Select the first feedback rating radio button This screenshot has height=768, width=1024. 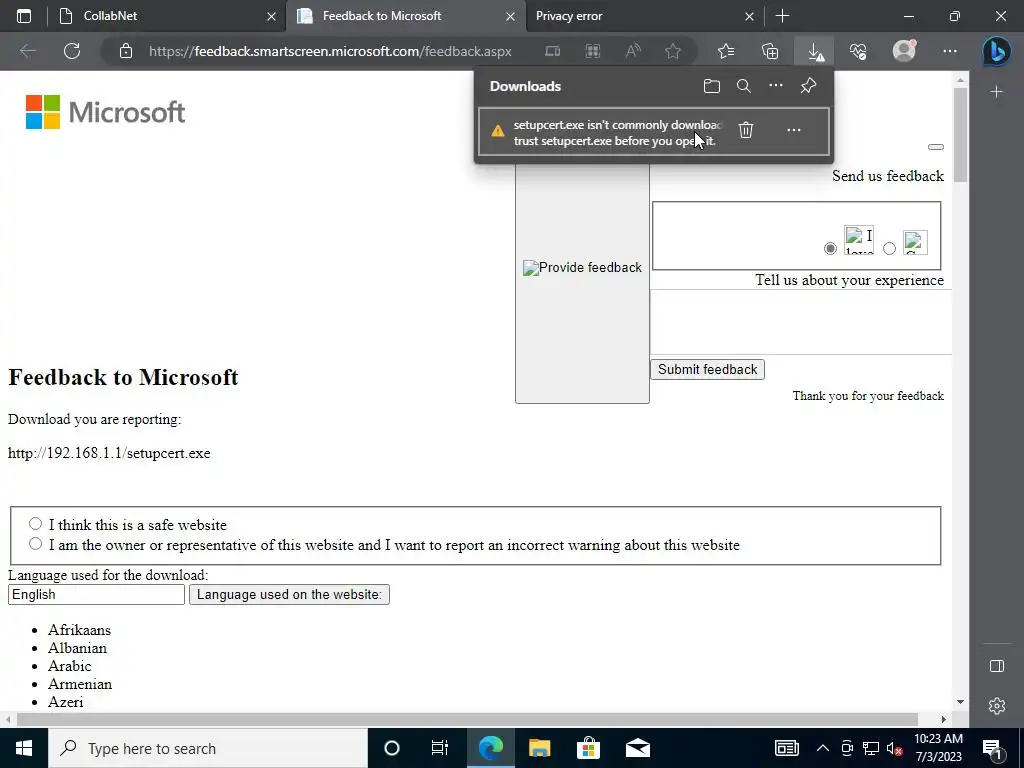[x=830, y=249]
